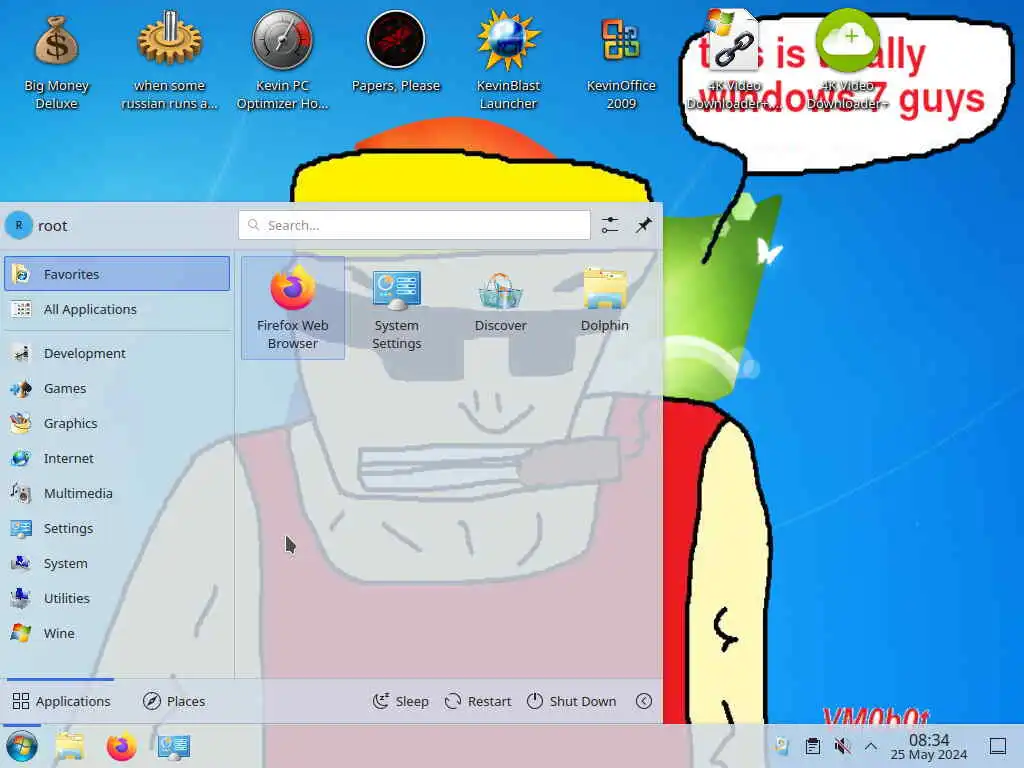The width and height of the screenshot is (1024, 768).
Task: Pin the application launcher open
Action: click(644, 225)
